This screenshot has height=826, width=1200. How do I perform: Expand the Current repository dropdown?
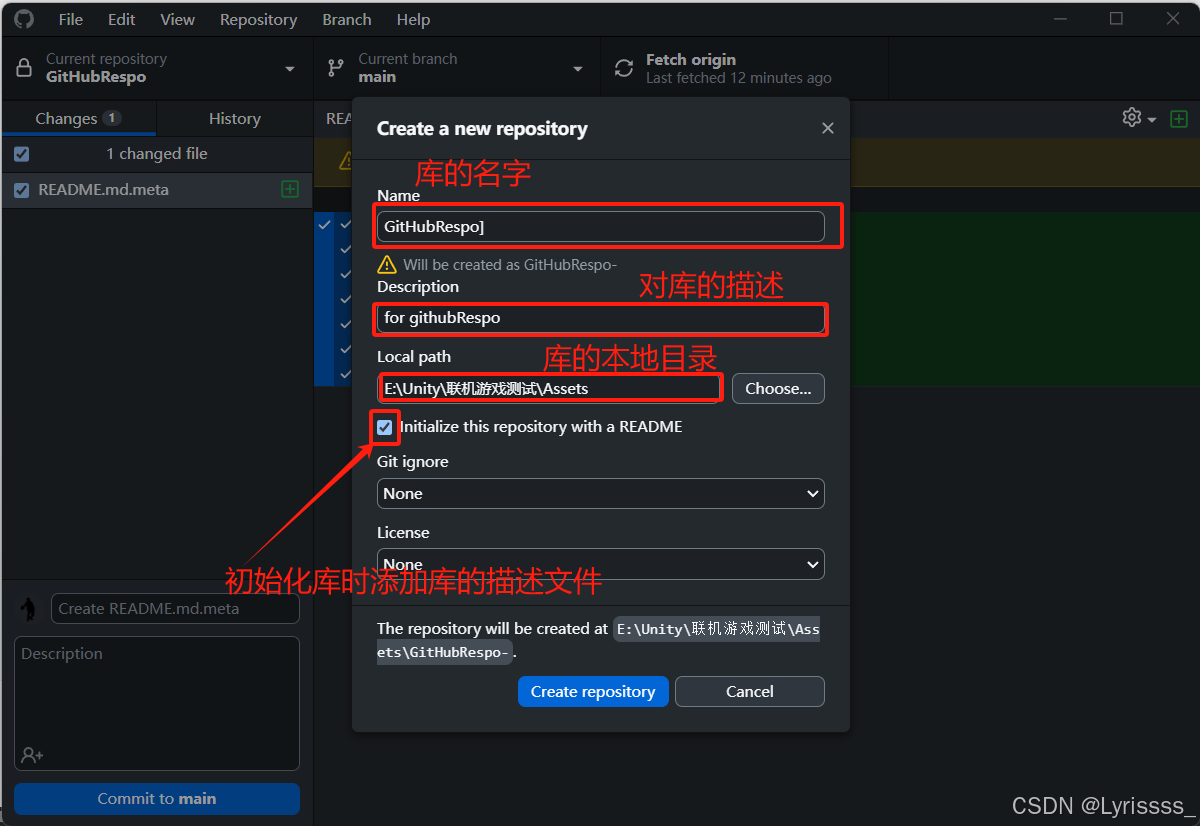click(157, 68)
